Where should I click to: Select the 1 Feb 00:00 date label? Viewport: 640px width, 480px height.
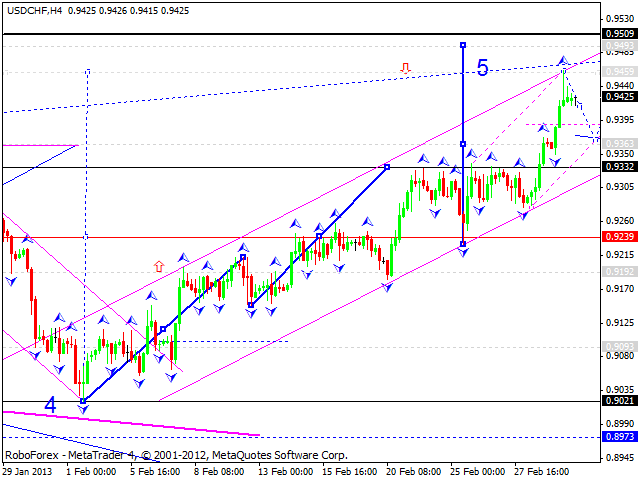pyautogui.click(x=92, y=471)
